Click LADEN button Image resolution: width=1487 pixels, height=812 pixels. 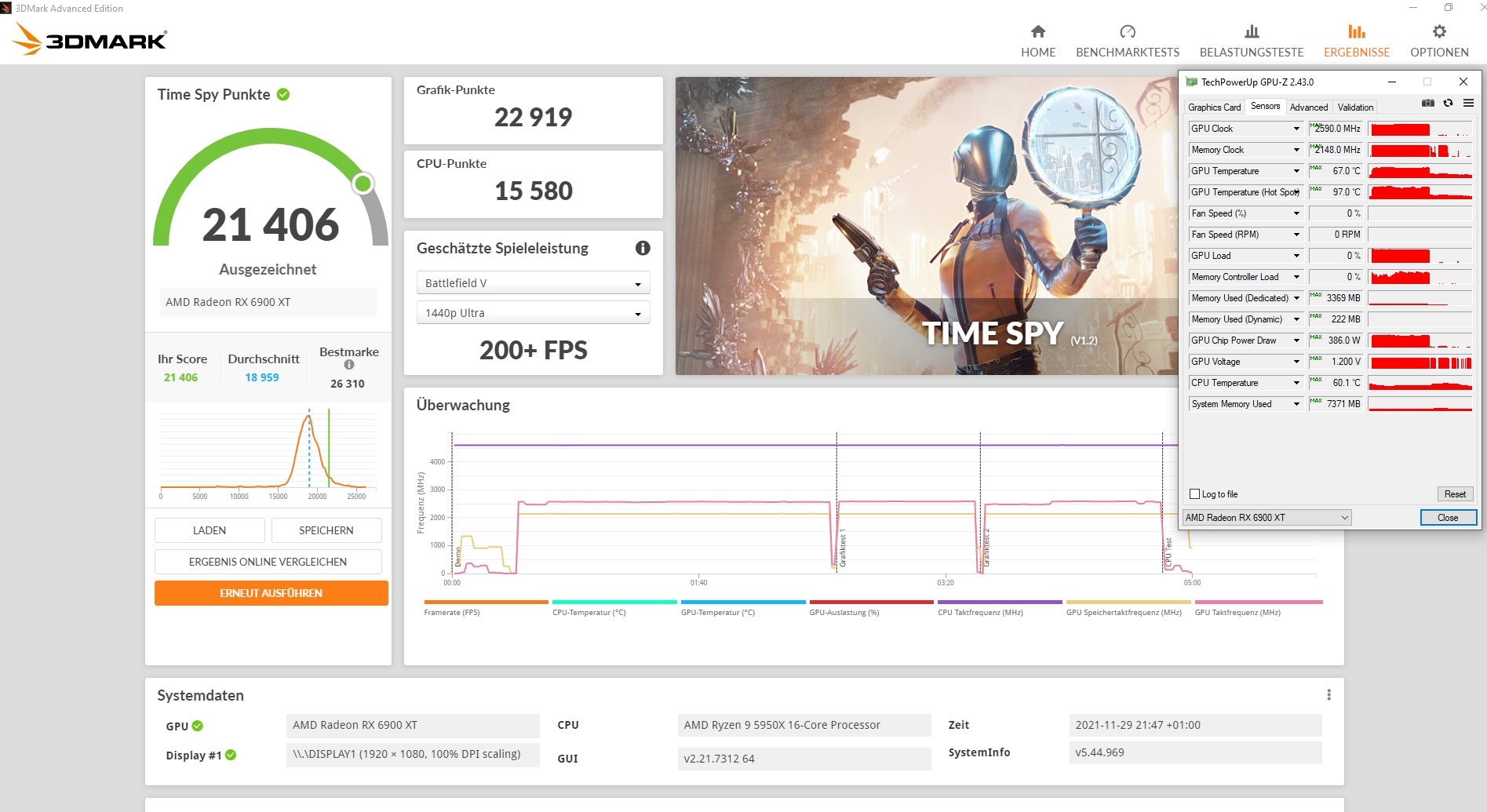click(210, 530)
